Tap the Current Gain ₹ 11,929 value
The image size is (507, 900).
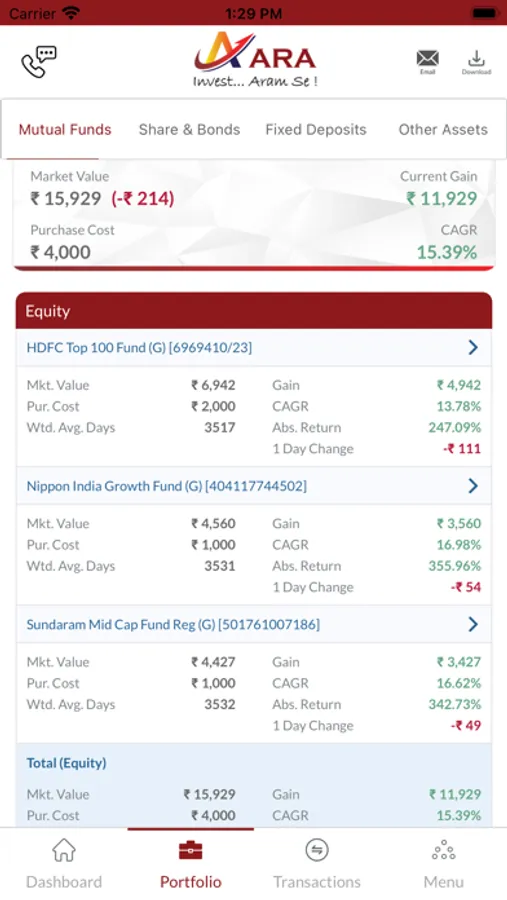[442, 199]
